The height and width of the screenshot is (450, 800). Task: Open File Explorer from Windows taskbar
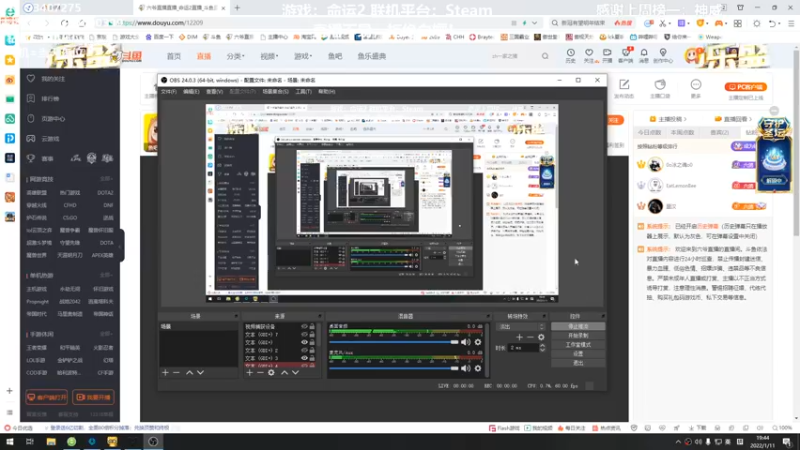[x=51, y=442]
